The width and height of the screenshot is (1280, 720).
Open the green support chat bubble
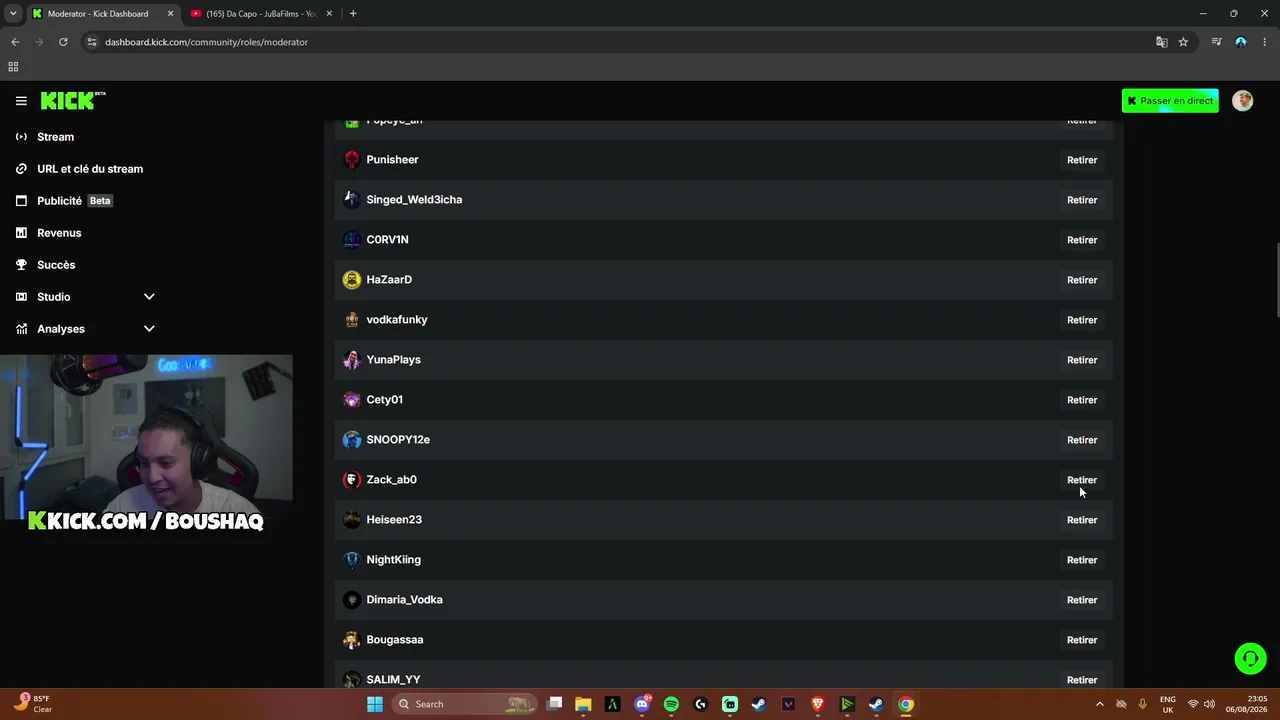click(x=1250, y=658)
